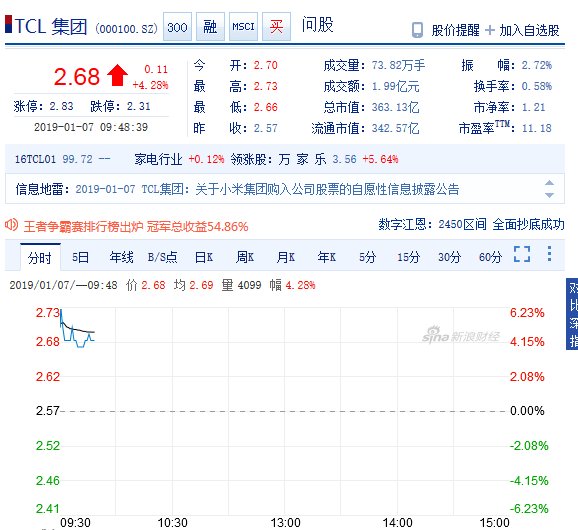Image resolution: width=578 pixels, height=530 pixels.
Task: Click down arrow in 信息地雷 news ticker
Action: point(549,195)
